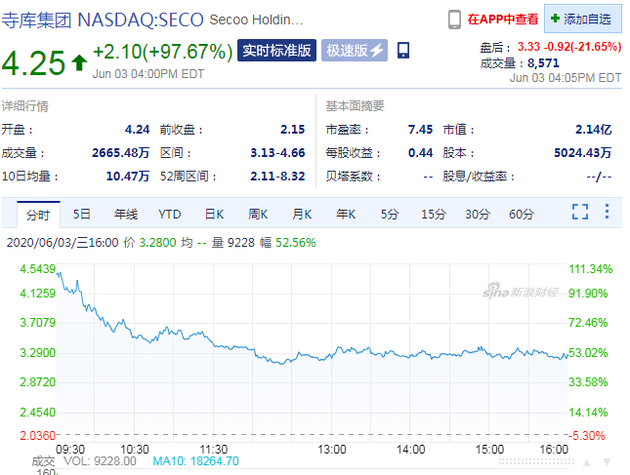Viewport: 630px width, 475px height.
Task: Open the three-dot chart options menu
Action: coord(607,211)
